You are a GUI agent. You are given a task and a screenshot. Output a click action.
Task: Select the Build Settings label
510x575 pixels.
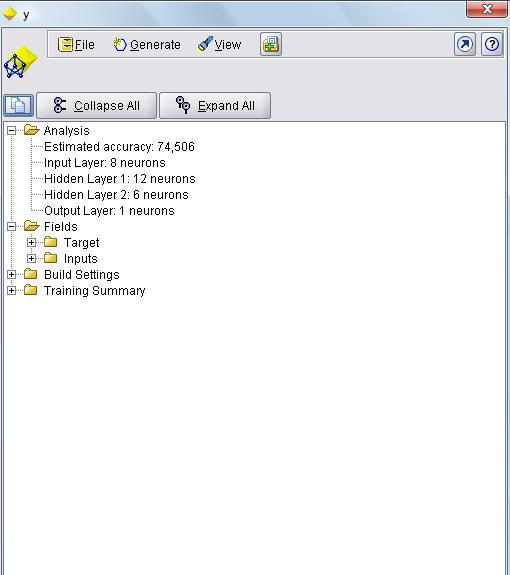pos(82,275)
